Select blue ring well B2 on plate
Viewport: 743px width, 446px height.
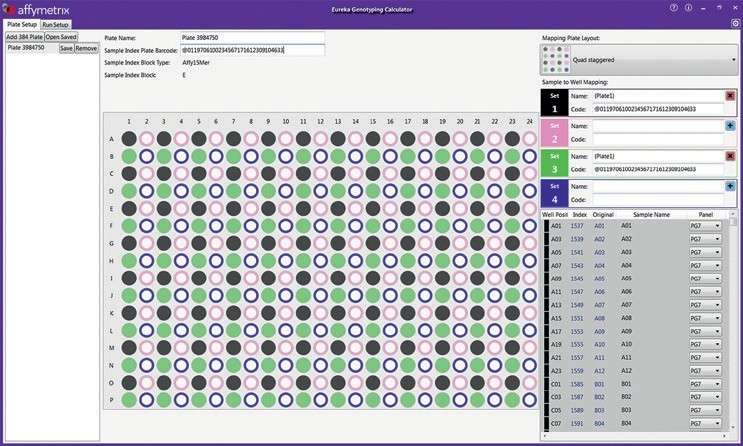pyautogui.click(x=146, y=156)
